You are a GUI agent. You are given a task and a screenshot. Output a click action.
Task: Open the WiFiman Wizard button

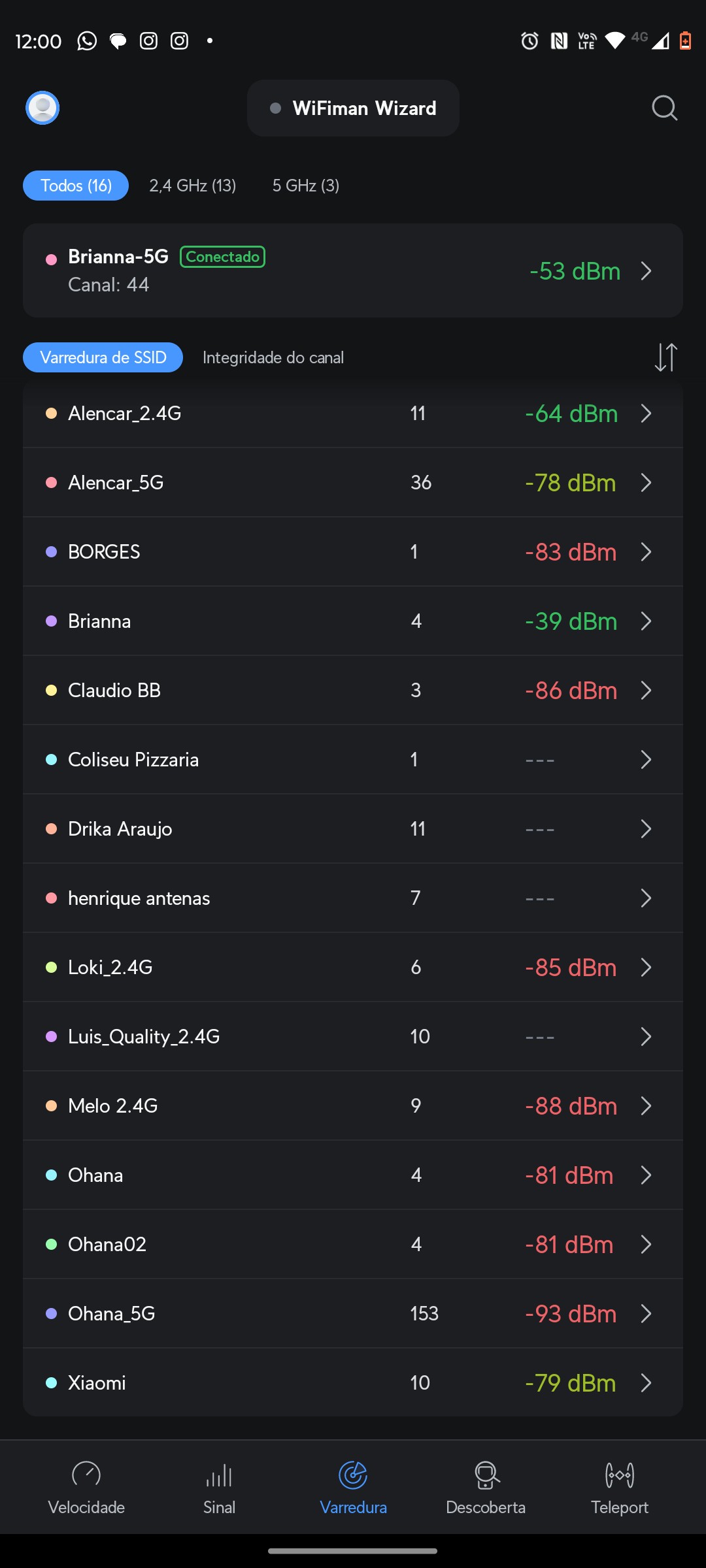pos(353,108)
